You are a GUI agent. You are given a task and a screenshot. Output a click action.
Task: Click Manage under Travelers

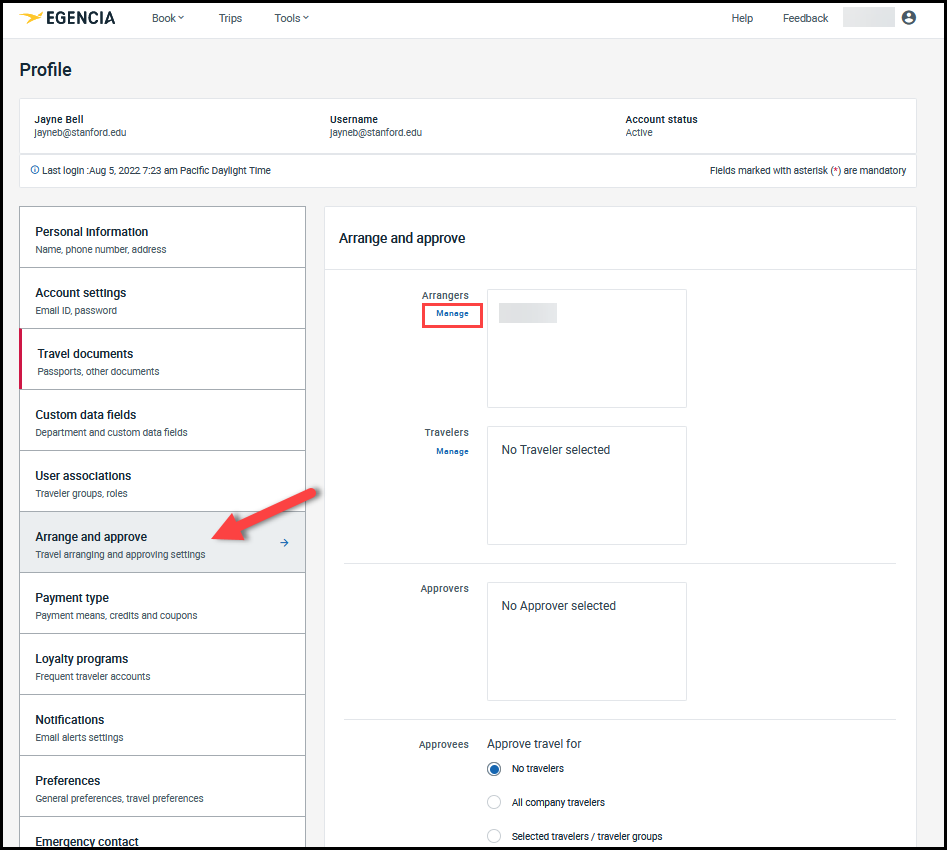pos(452,451)
